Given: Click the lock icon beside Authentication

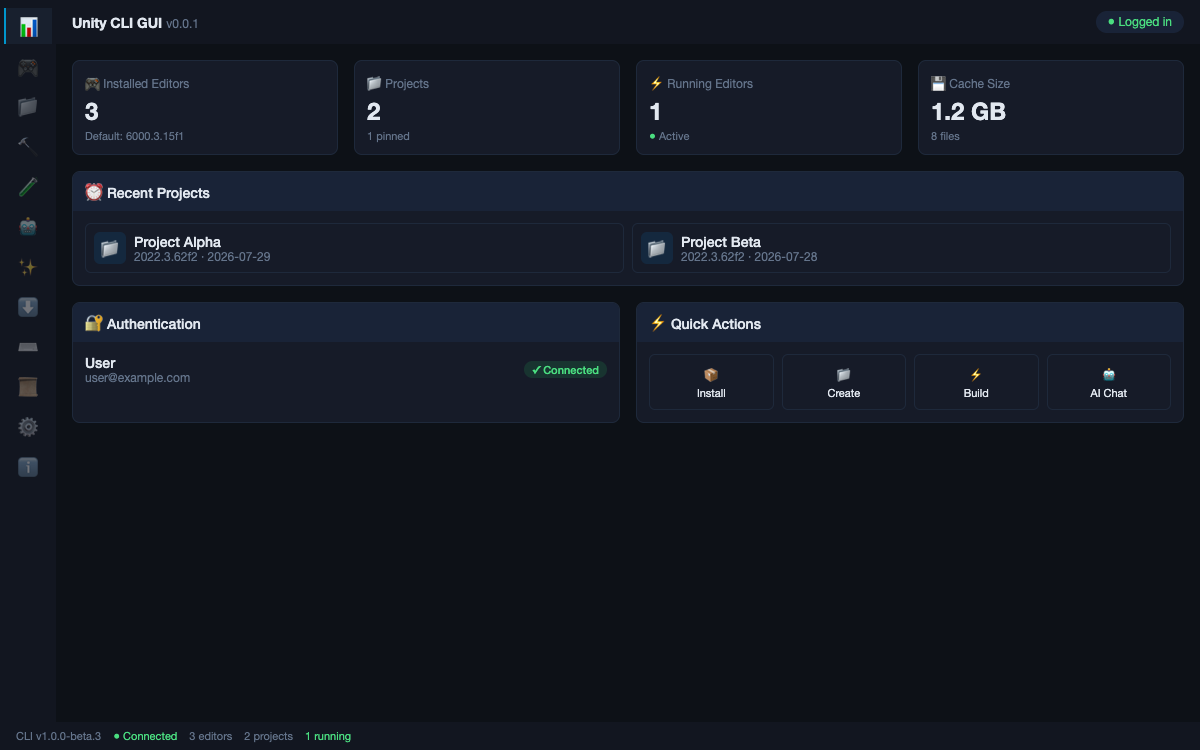Looking at the screenshot, I should coord(94,323).
